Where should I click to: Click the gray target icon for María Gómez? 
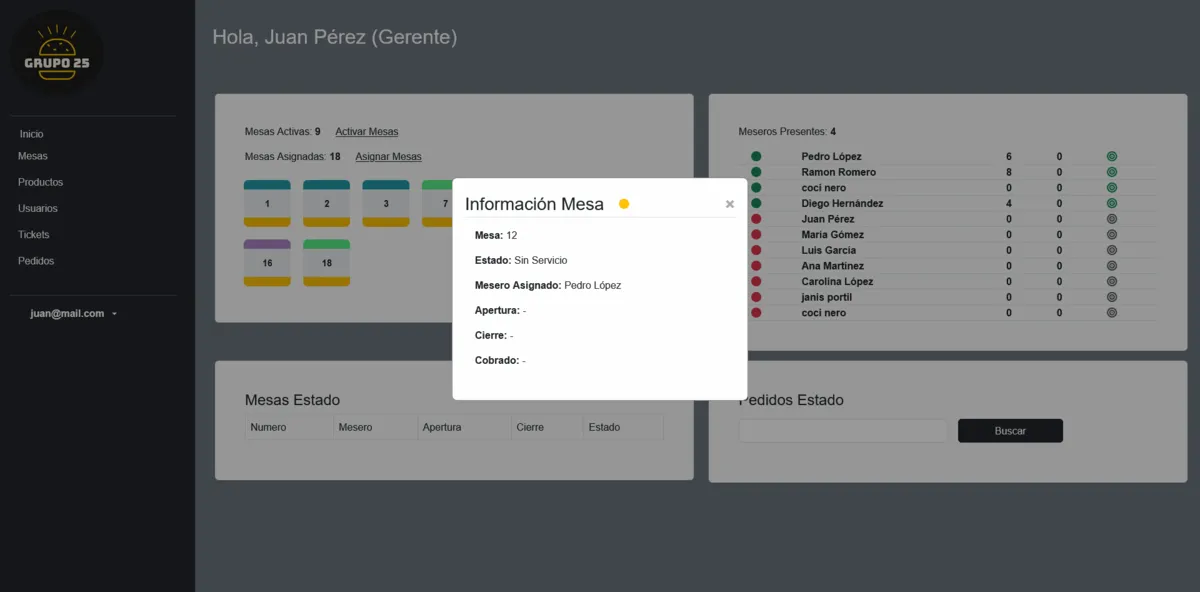pos(1111,235)
